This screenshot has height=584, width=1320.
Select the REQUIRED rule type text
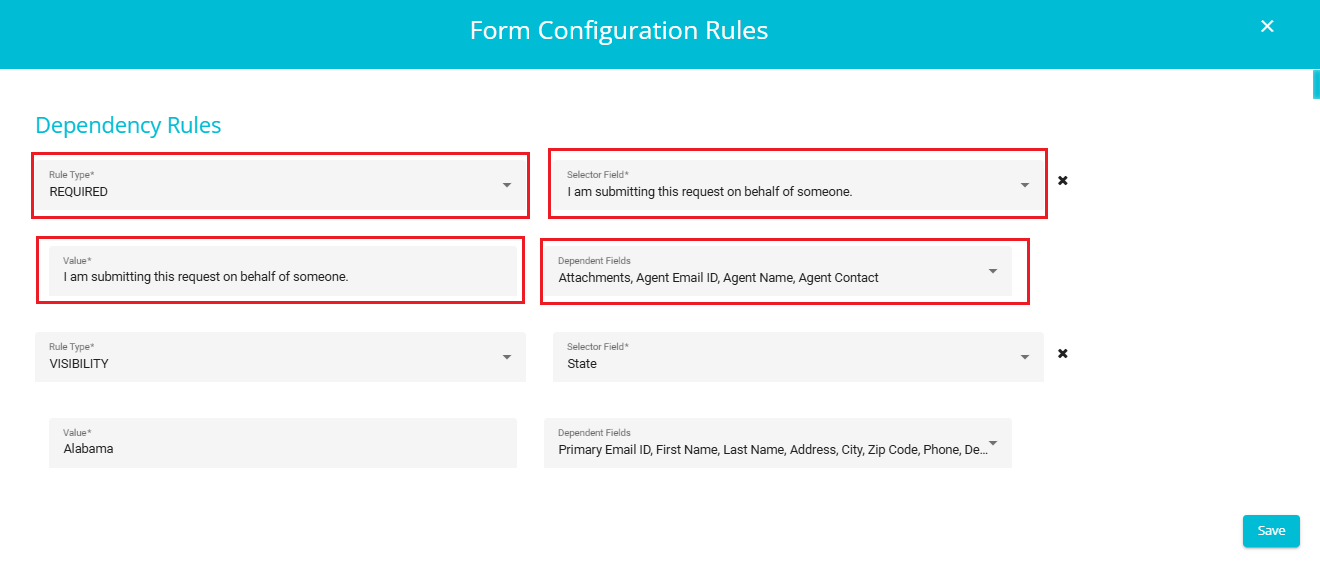click(79, 192)
